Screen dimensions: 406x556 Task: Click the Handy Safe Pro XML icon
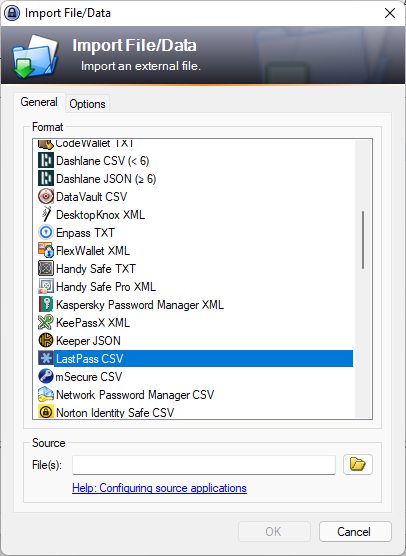coord(46,287)
